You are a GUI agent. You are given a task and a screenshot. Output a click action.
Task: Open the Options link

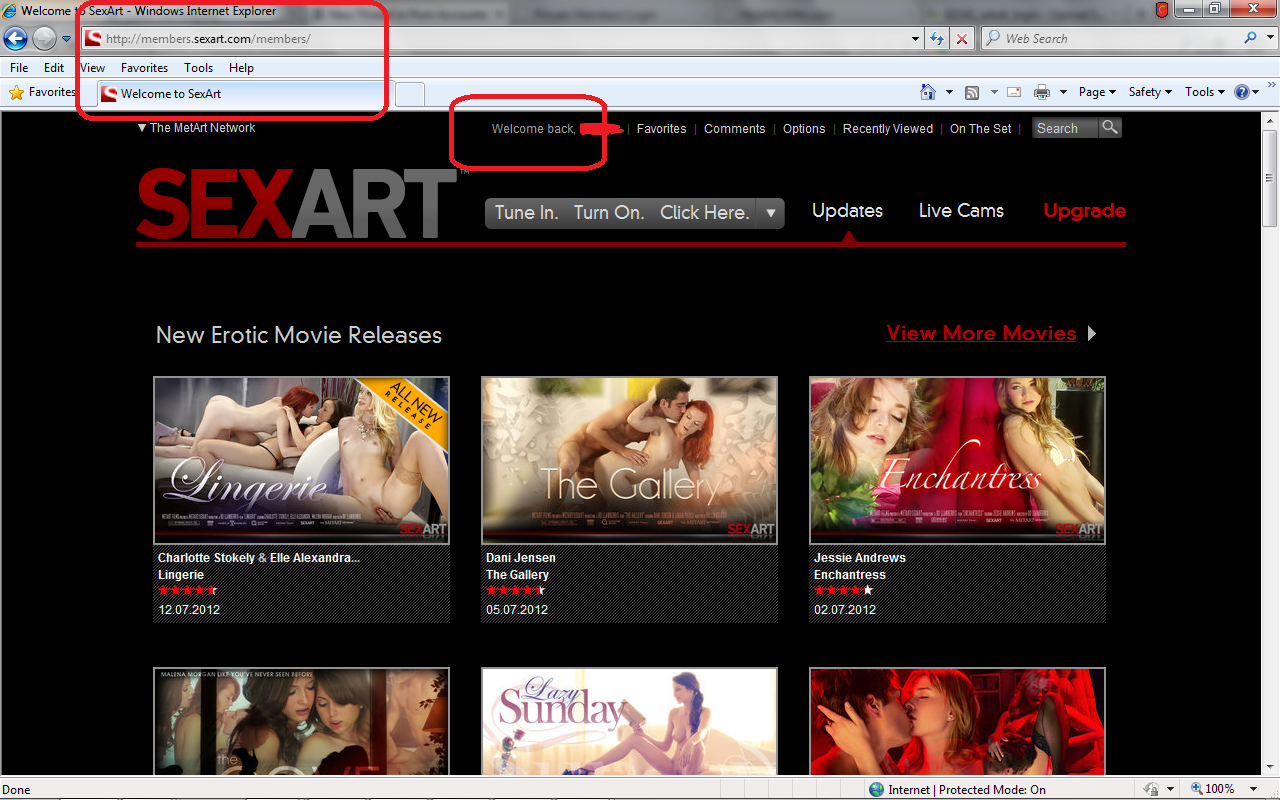coord(804,129)
